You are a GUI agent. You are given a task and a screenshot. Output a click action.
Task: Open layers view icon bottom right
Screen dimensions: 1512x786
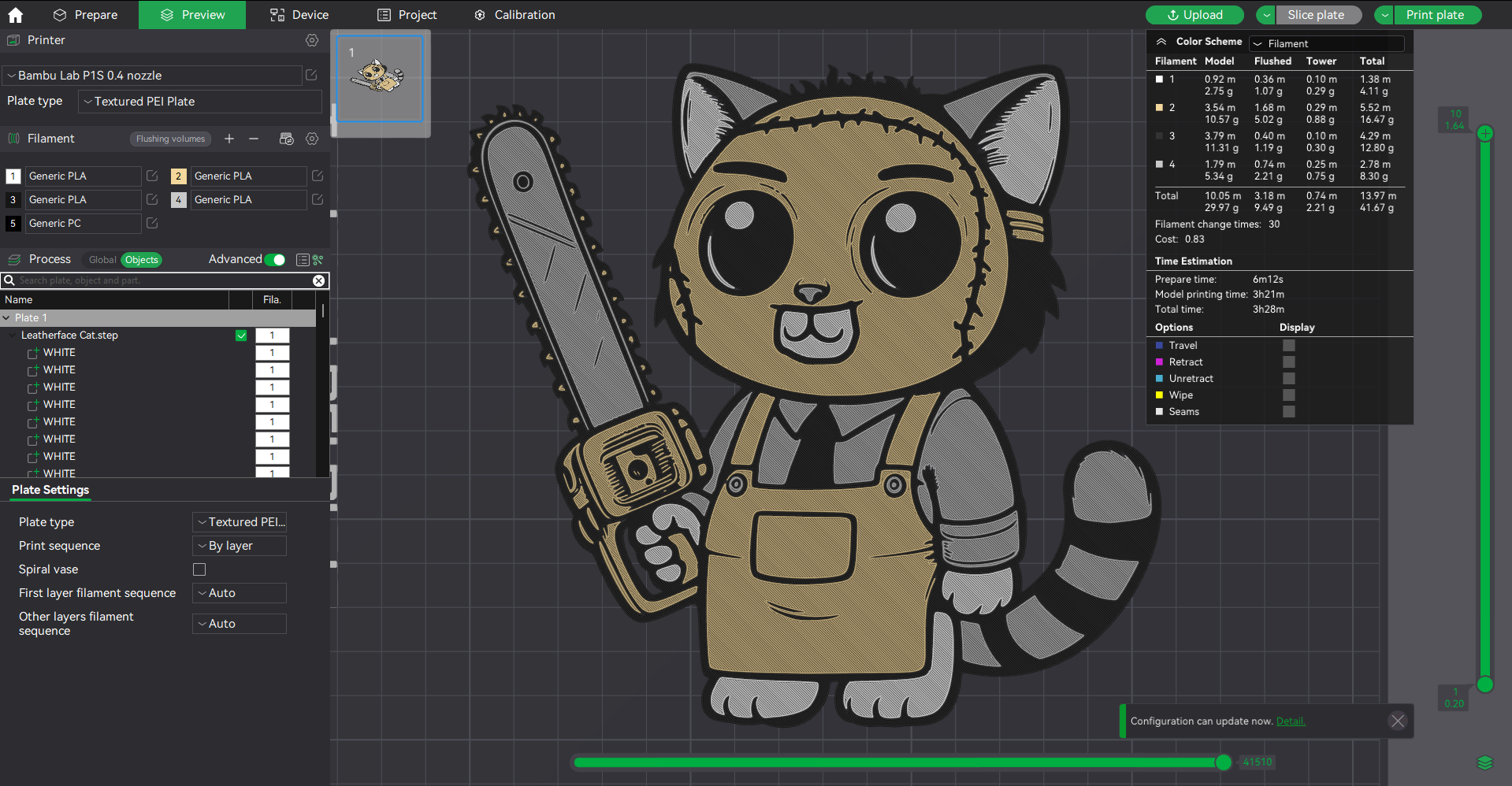click(x=1485, y=762)
